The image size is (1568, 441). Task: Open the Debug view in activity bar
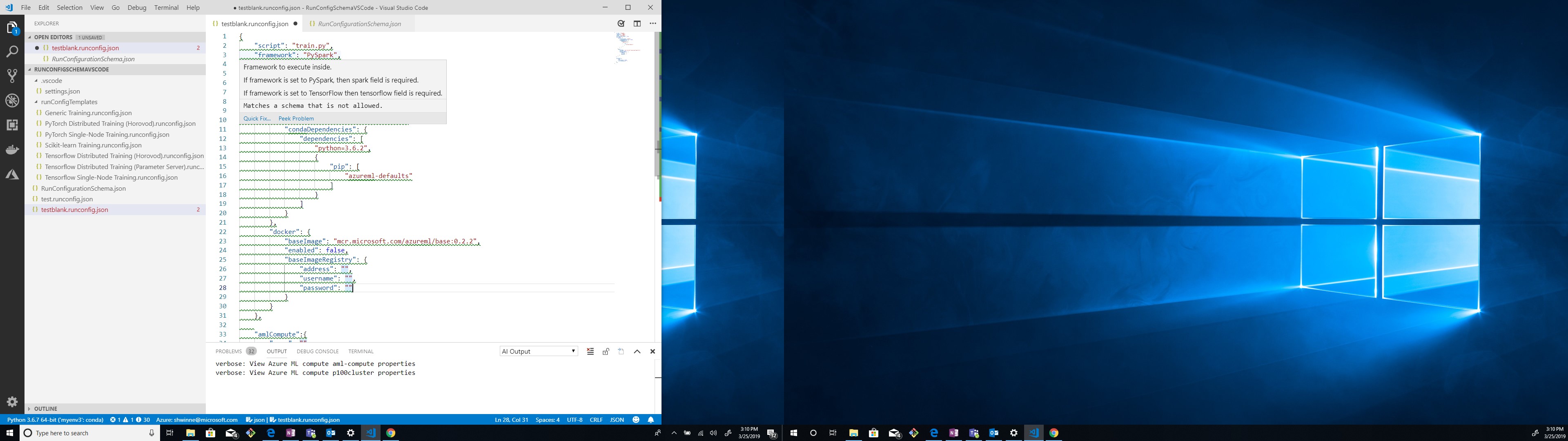click(x=12, y=100)
